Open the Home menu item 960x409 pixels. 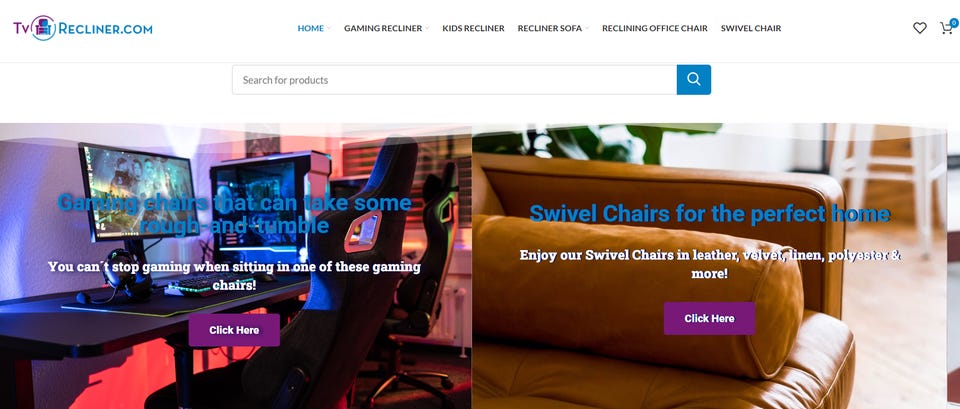310,28
